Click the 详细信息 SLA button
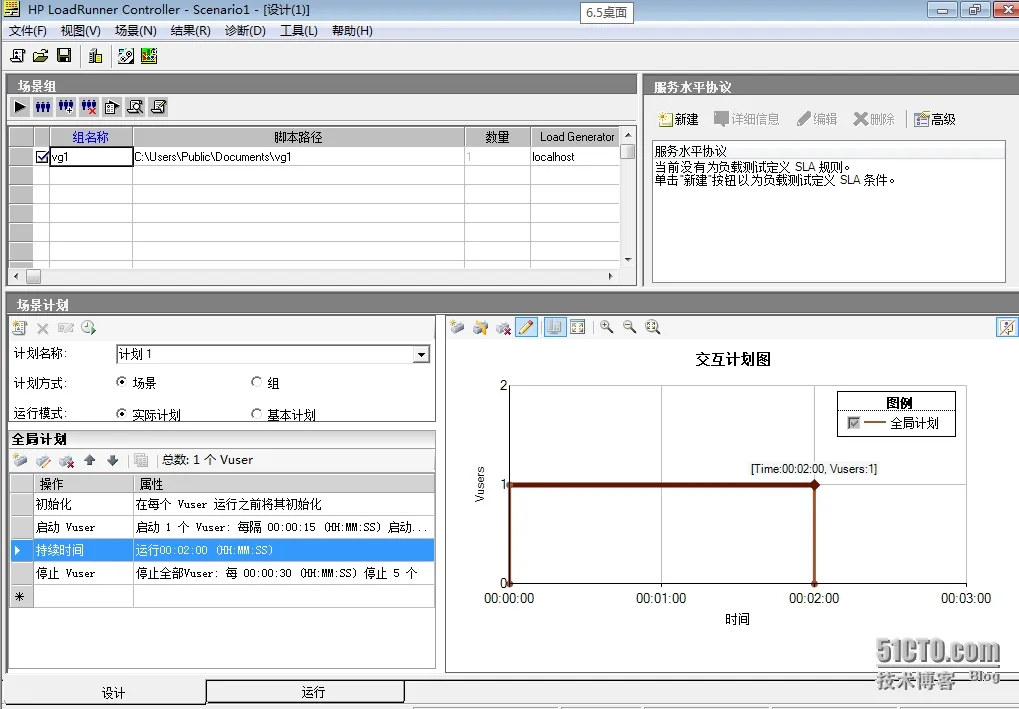The width and height of the screenshot is (1019, 709). (747, 119)
